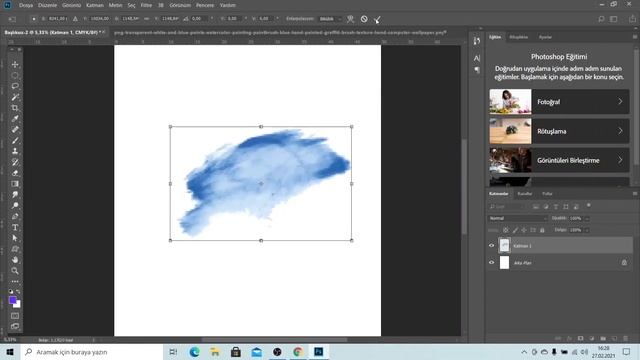Select the Clone Stamp tool

(x=15, y=151)
